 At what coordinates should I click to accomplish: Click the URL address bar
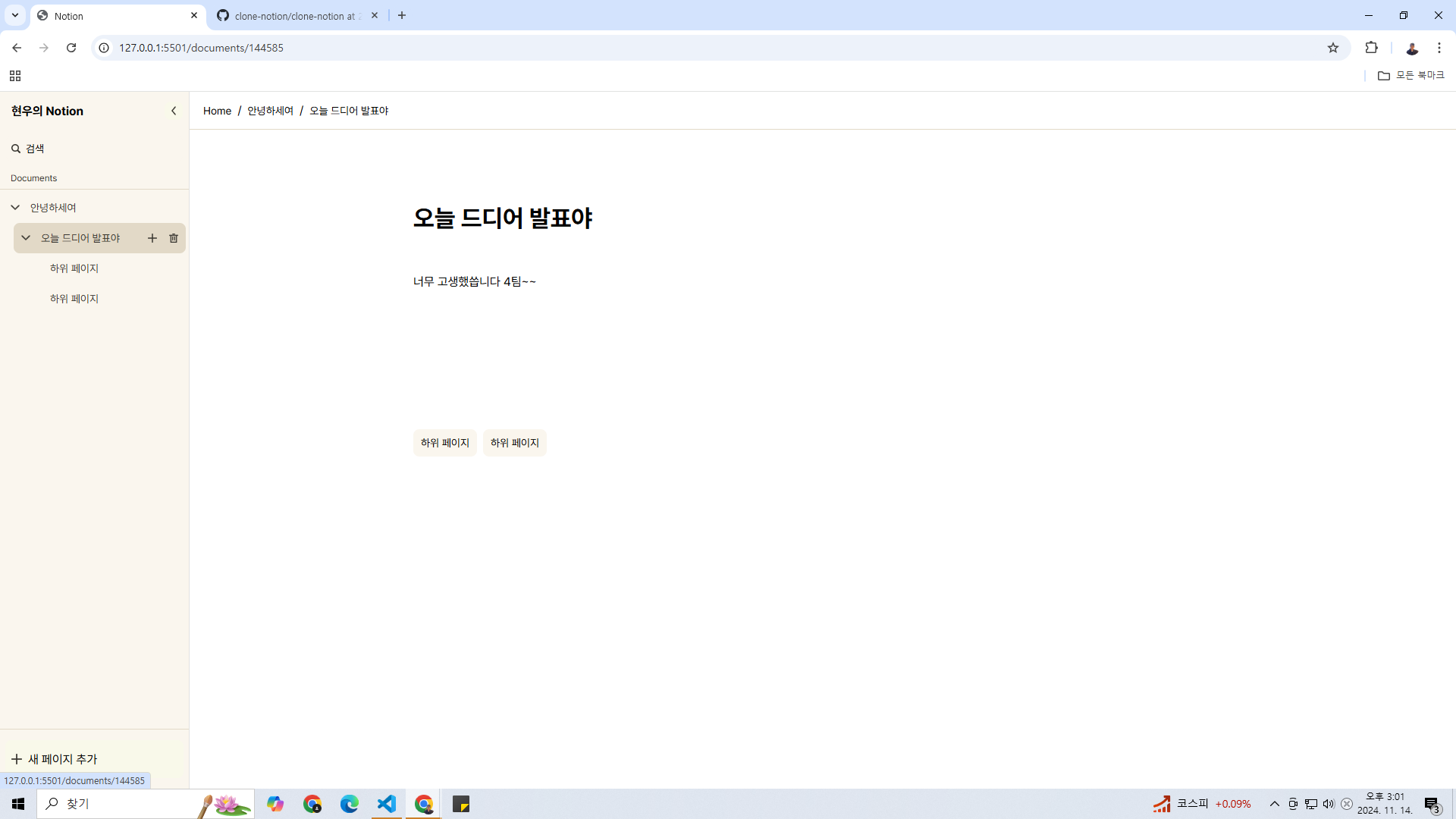point(682,48)
